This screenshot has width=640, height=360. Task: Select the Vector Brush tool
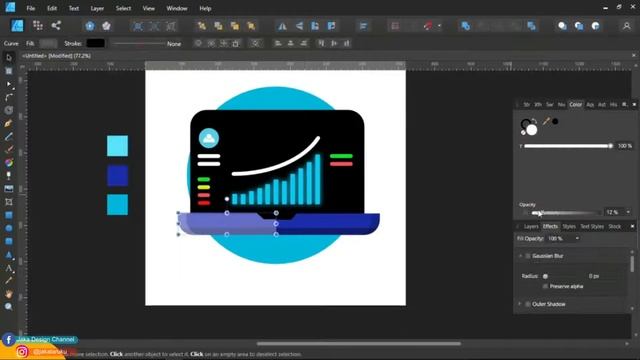coord(9,149)
